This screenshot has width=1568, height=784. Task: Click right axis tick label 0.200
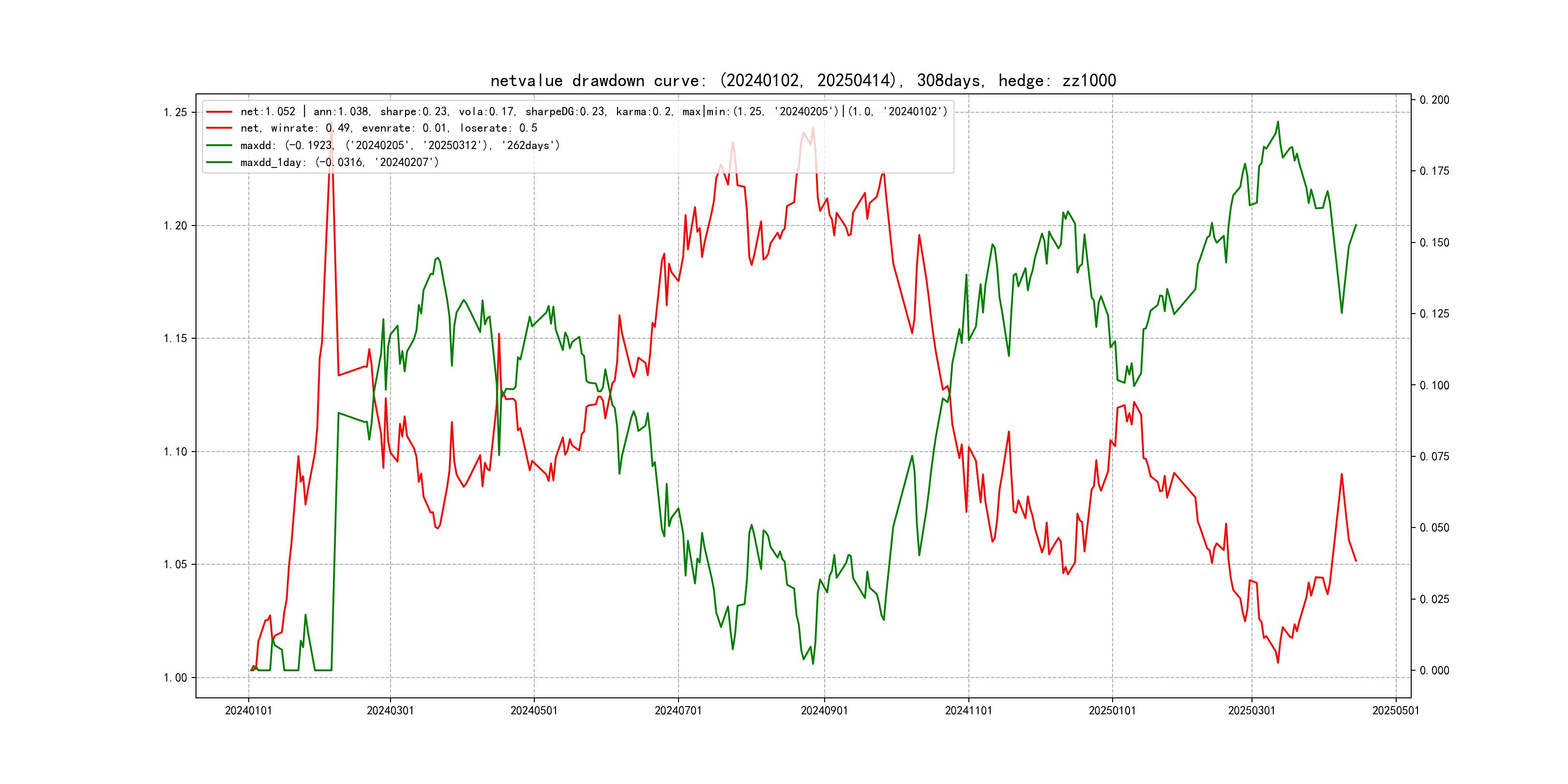(x=1434, y=100)
